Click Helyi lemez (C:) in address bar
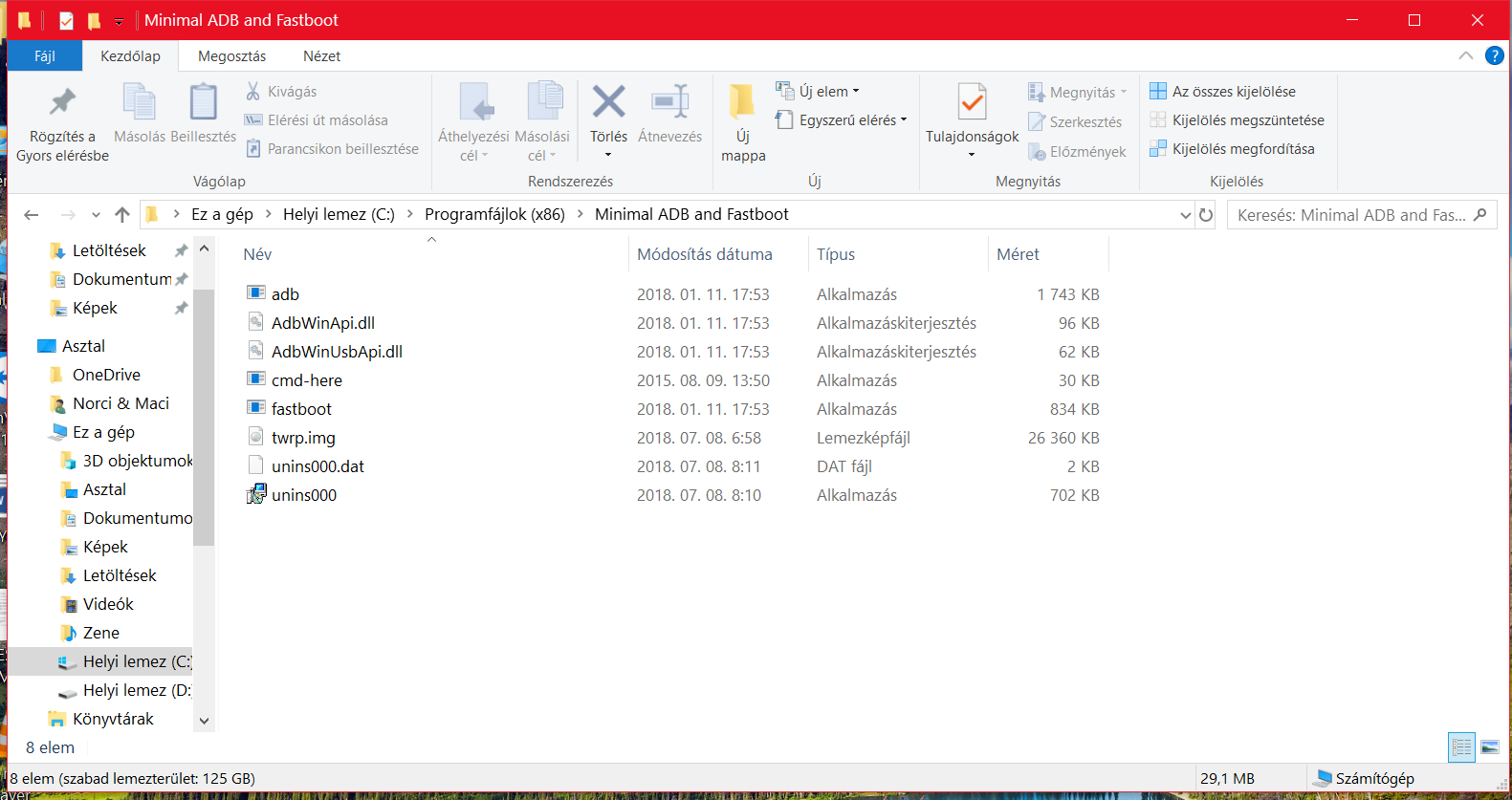Screen dimensions: 1512x800 pos(339,214)
